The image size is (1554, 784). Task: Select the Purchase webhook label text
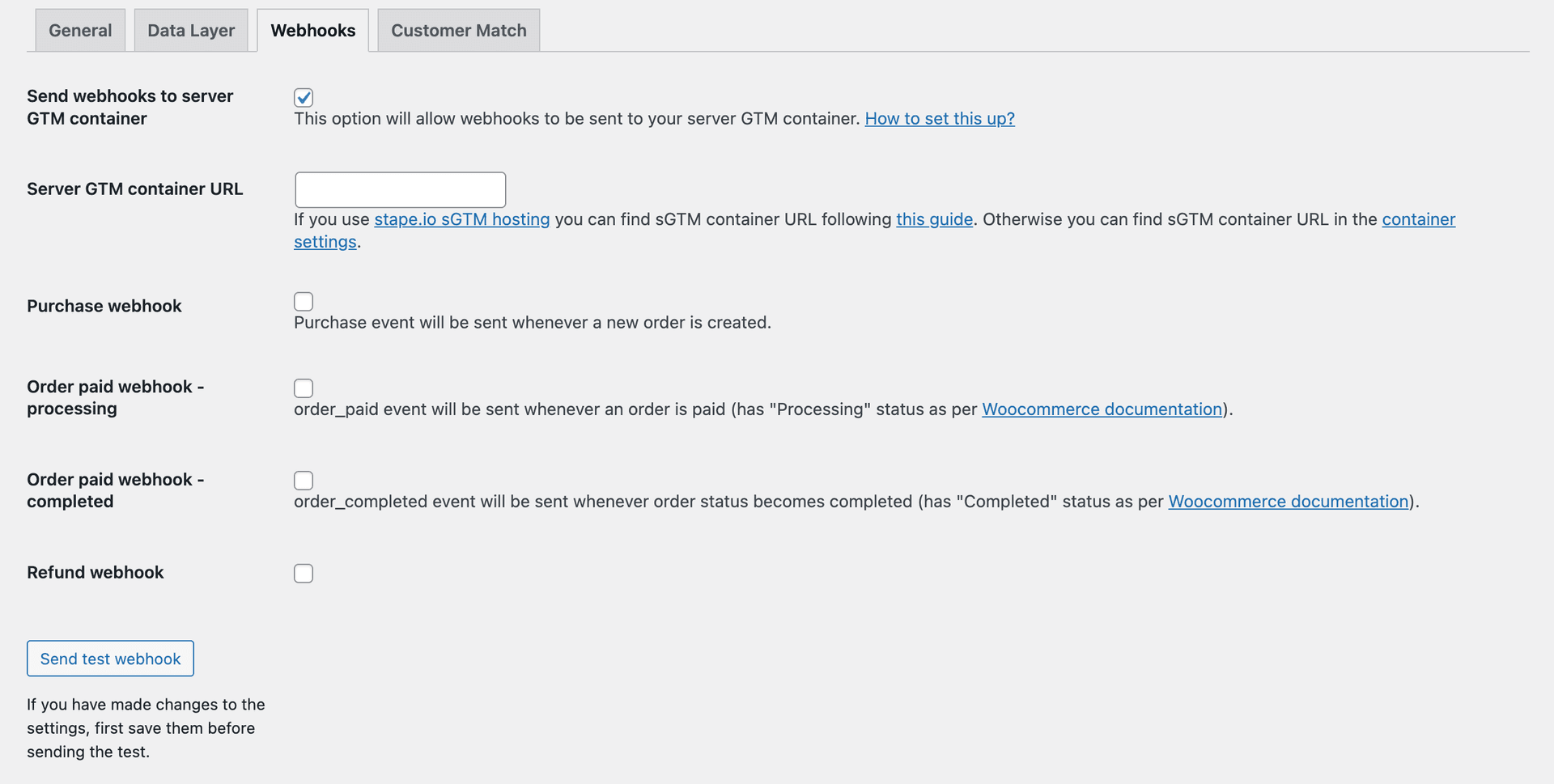[x=104, y=306]
